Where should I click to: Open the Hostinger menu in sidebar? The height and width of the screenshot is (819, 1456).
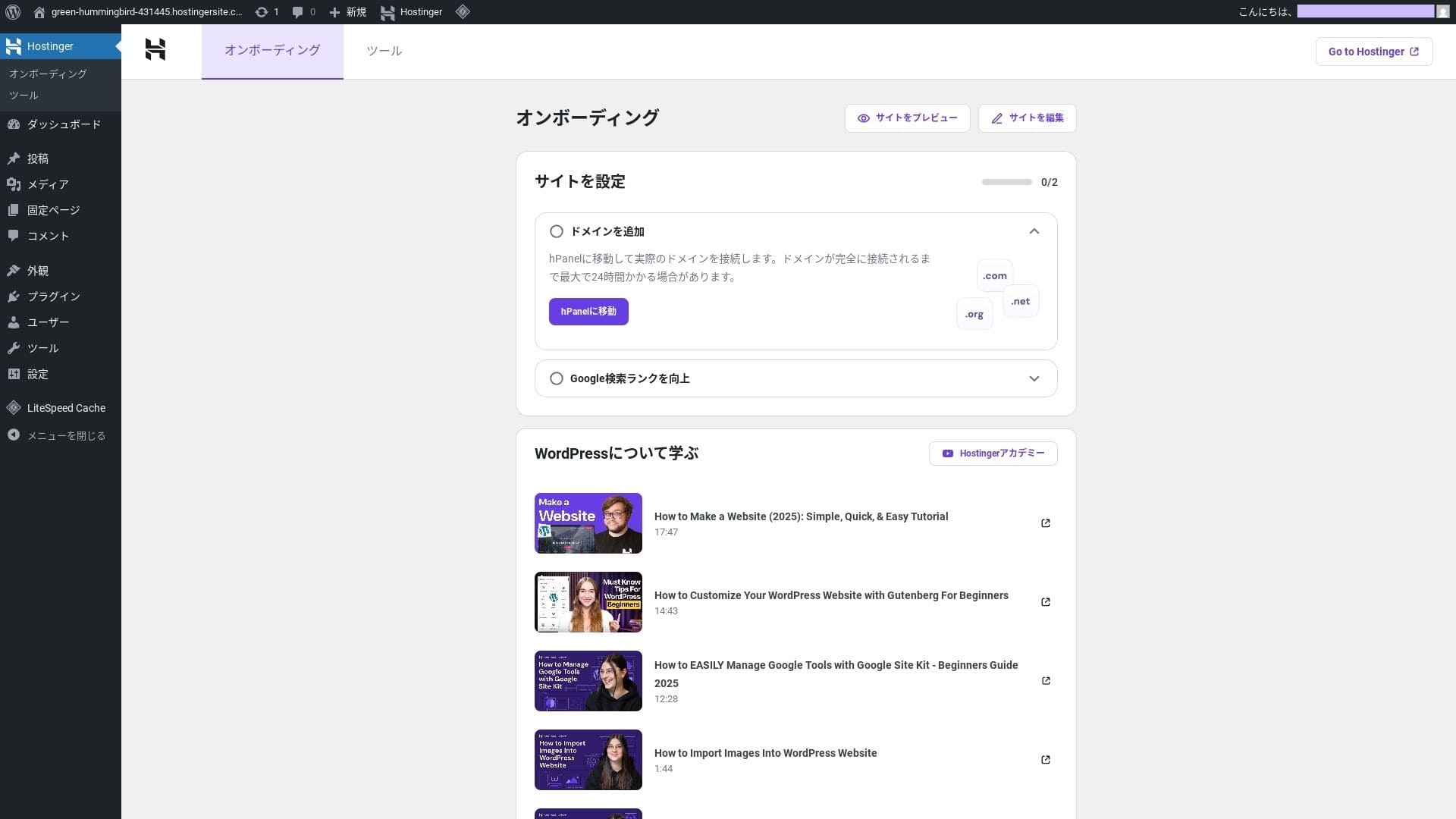(x=61, y=46)
